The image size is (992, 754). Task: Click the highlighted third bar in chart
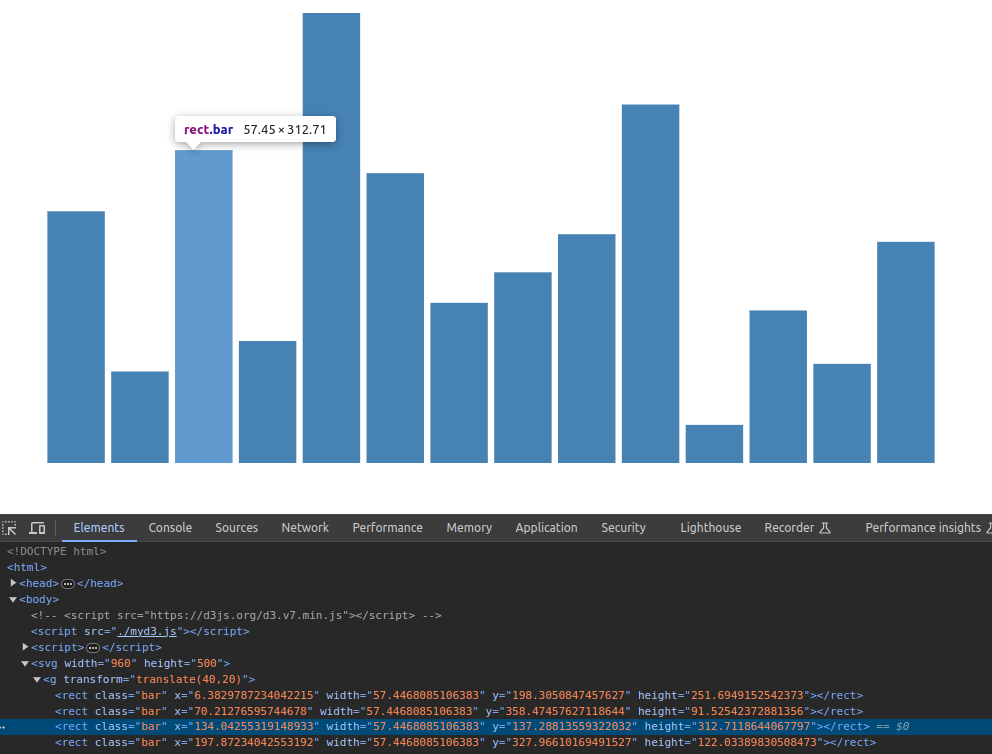204,306
